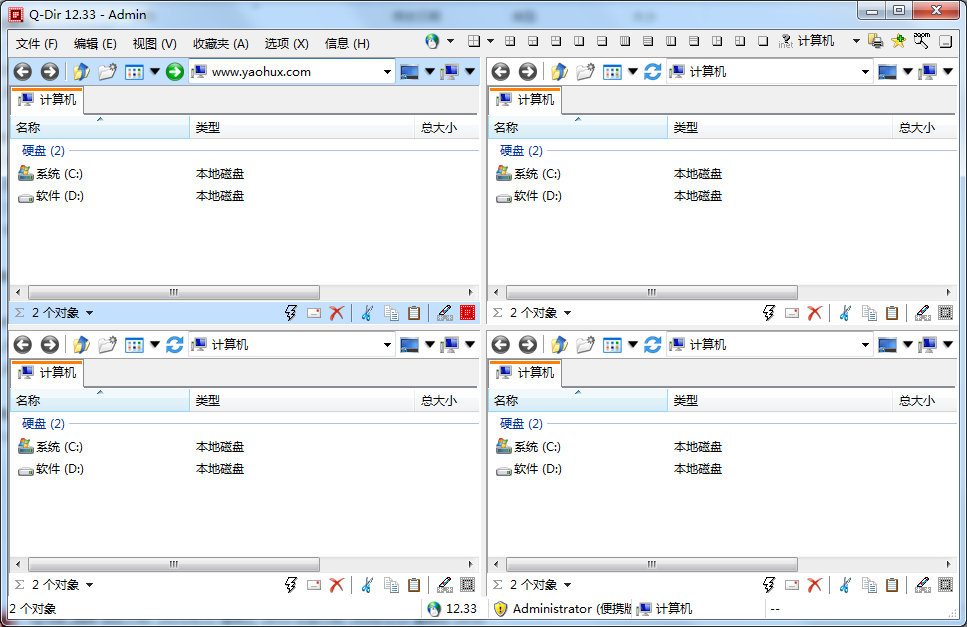Viewport: 967px width, 627px height.
Task: Open the view mode dropdown arrow in bottom-right pane
Action: pos(633,345)
